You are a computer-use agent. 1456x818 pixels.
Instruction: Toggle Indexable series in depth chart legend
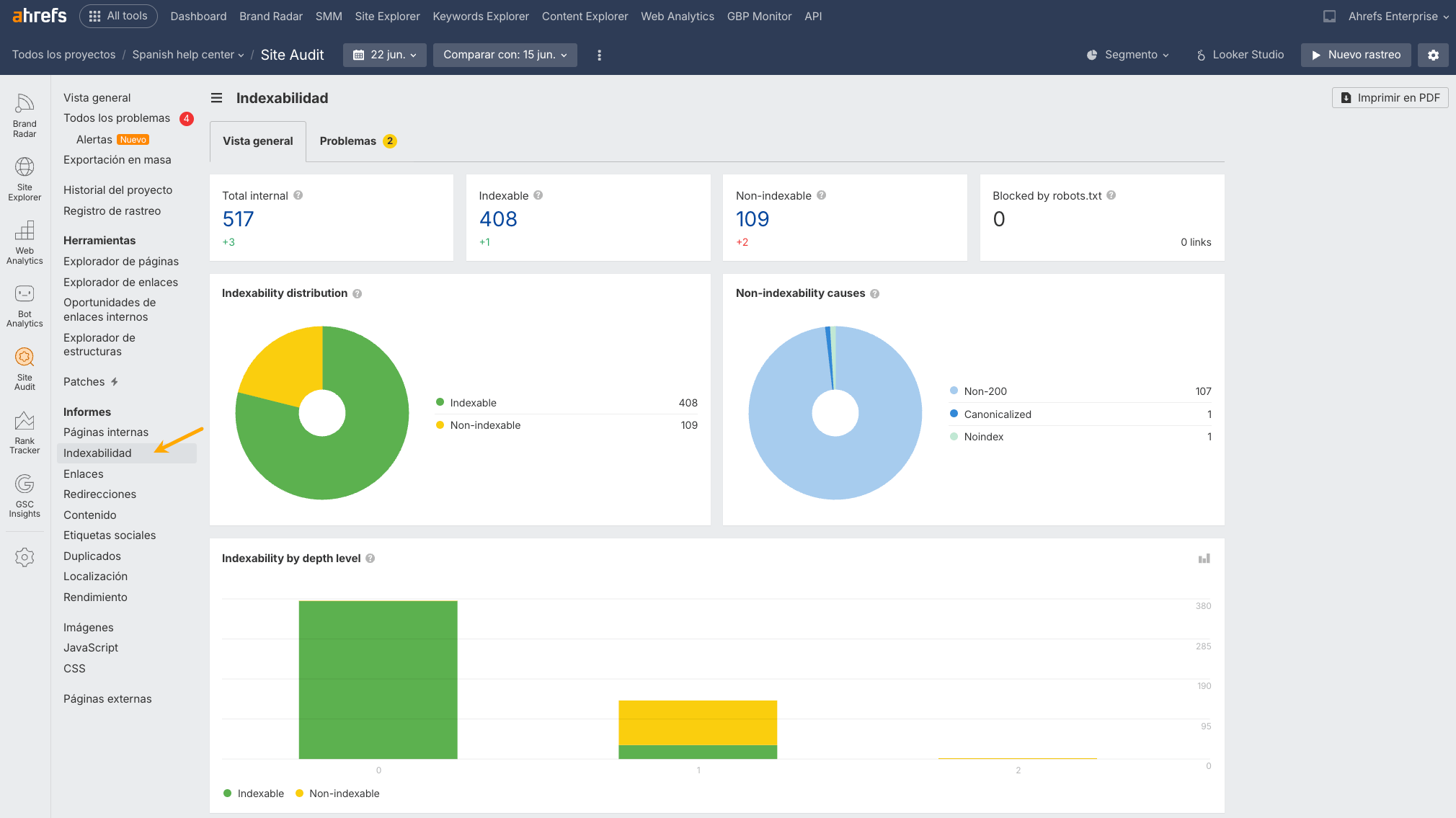[x=254, y=793]
